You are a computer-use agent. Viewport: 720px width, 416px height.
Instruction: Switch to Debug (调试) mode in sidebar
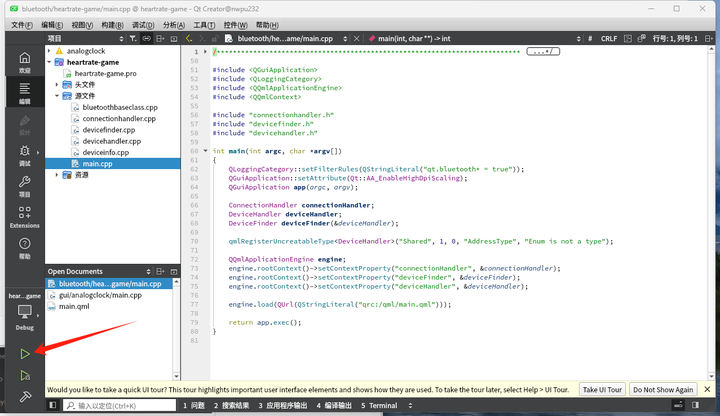click(25, 155)
